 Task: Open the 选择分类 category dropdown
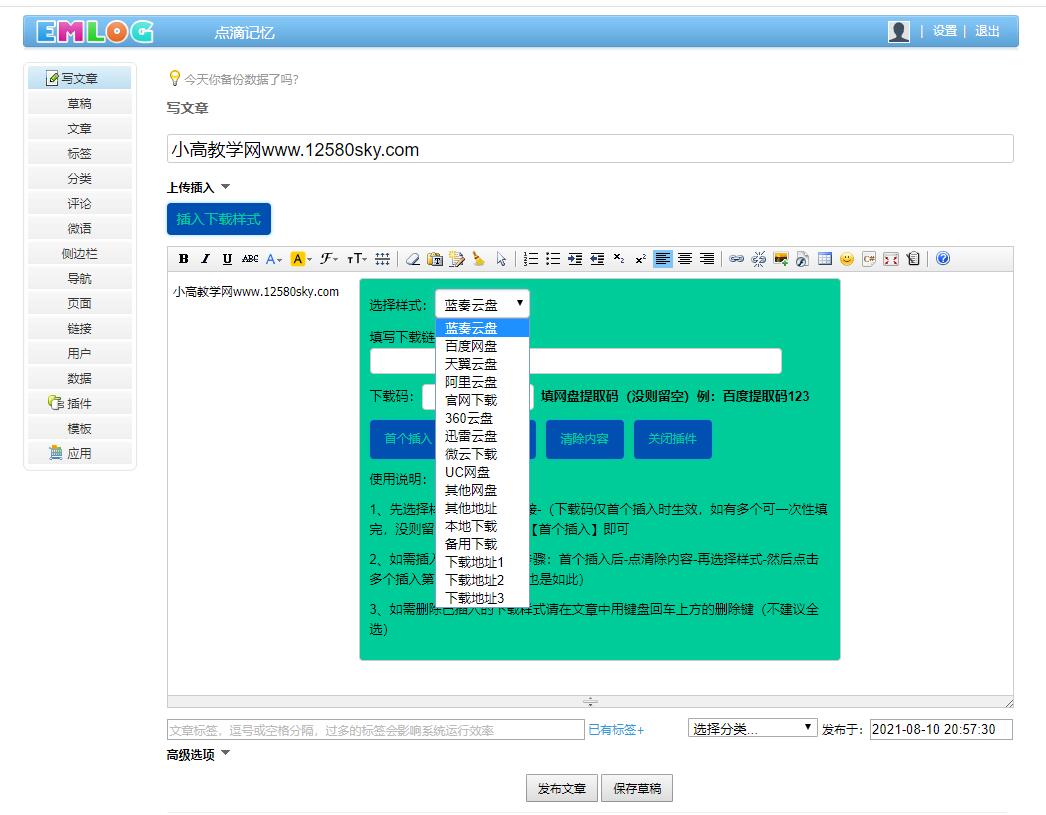coord(752,728)
